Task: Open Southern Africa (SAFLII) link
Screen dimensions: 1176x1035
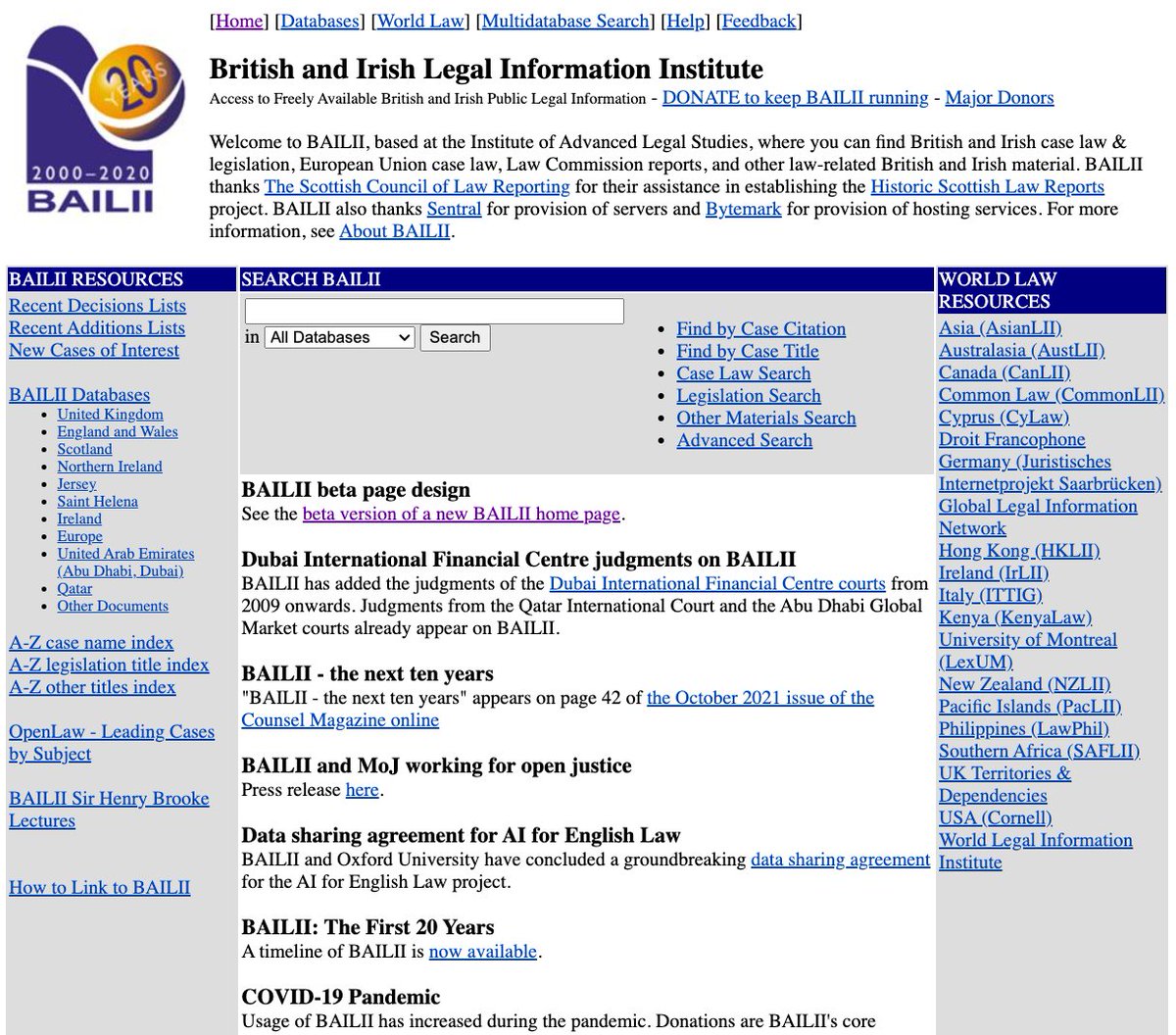Action: [x=1040, y=751]
